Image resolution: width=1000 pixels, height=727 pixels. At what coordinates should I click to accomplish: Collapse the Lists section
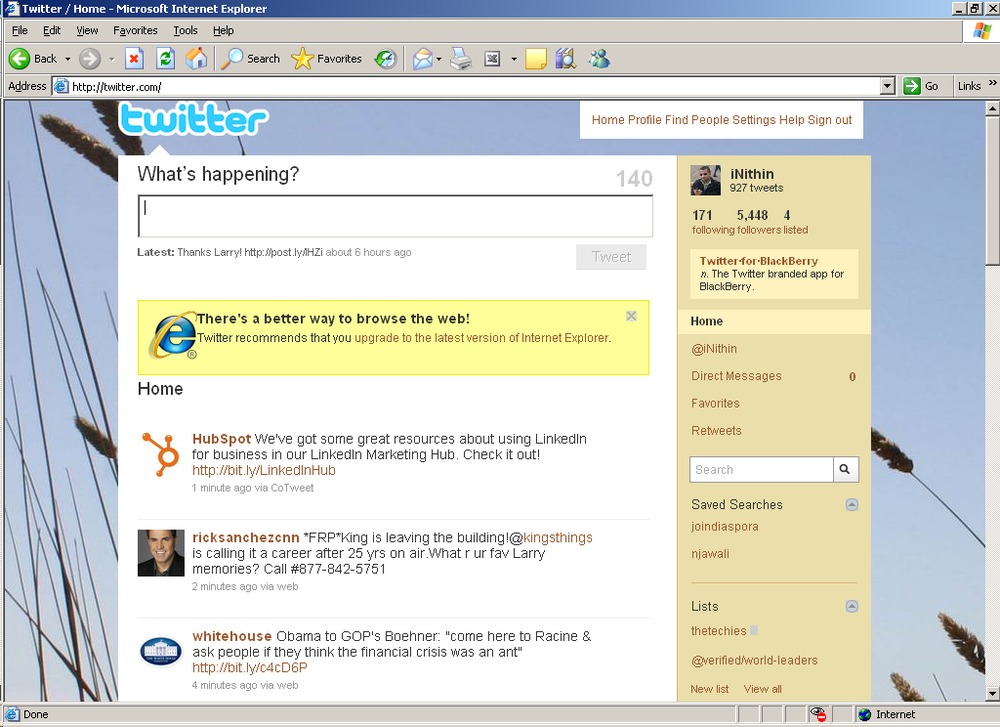coord(852,606)
